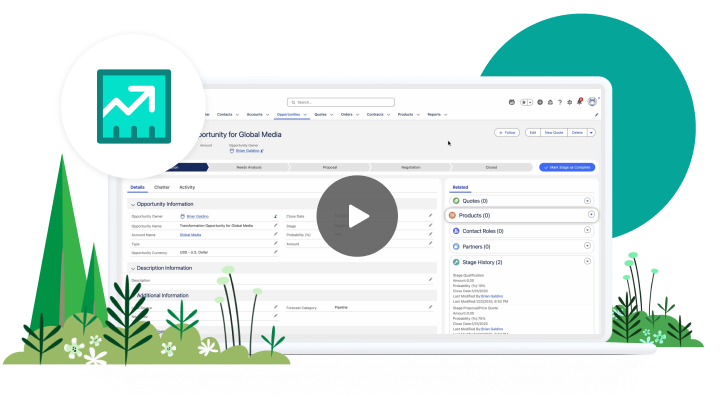Switch to the Chatter tab
Viewport: 720px width, 405px height.
[161, 187]
